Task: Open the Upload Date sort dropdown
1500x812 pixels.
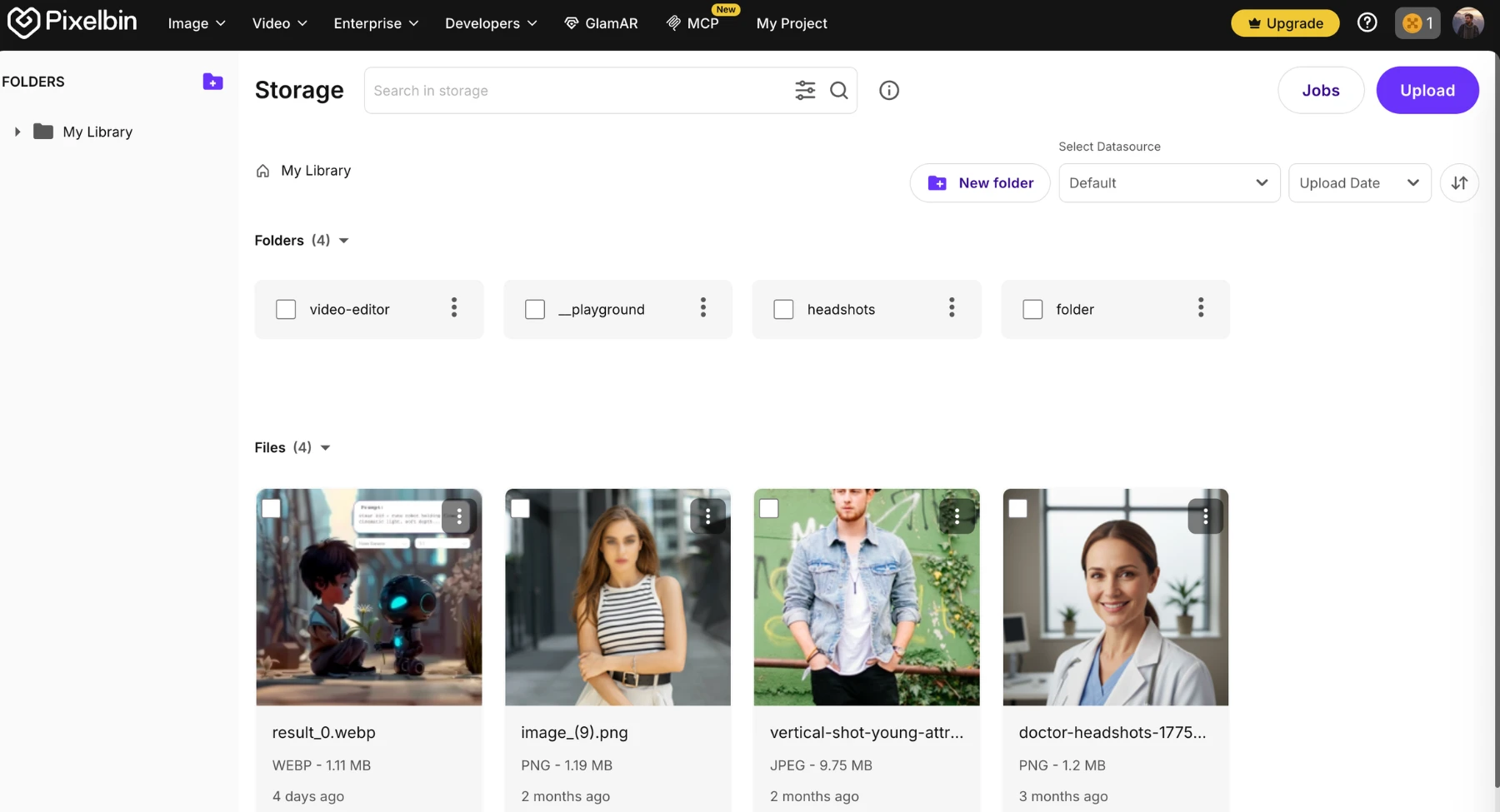Action: coord(1359,182)
